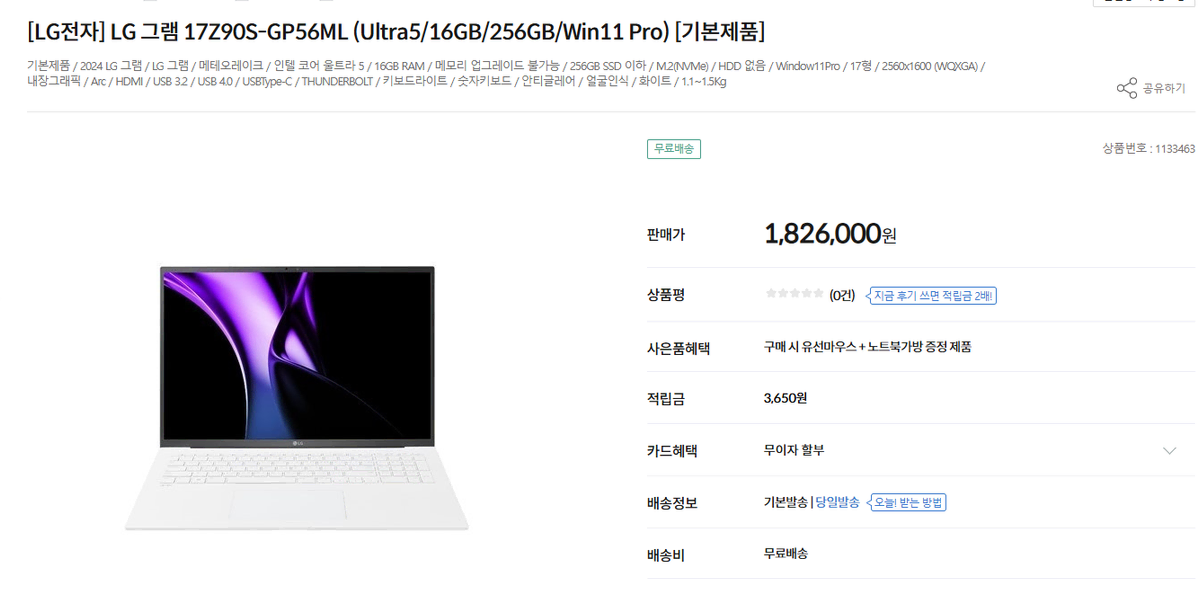Click the 1,826,000원 sale price
This screenshot has height=594, width=1199.
[830, 235]
